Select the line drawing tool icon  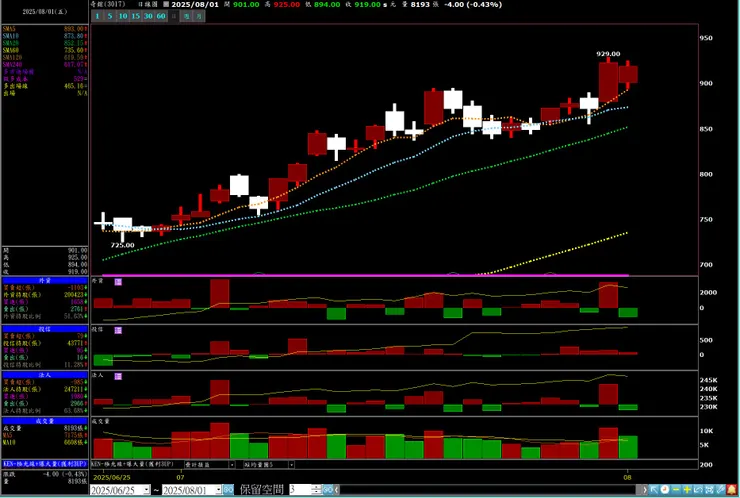click(x=721, y=490)
